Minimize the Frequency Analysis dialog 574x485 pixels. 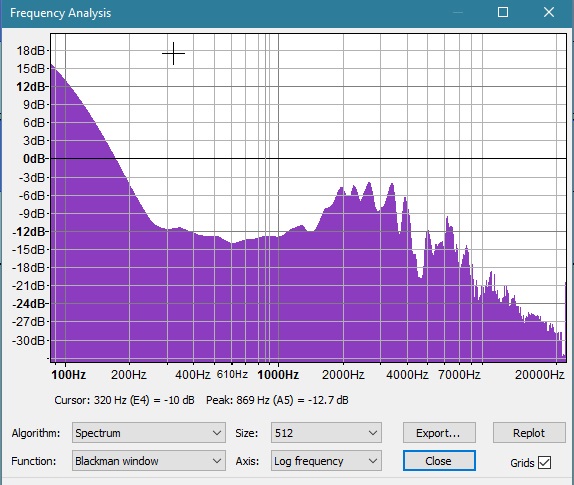pyautogui.click(x=458, y=12)
